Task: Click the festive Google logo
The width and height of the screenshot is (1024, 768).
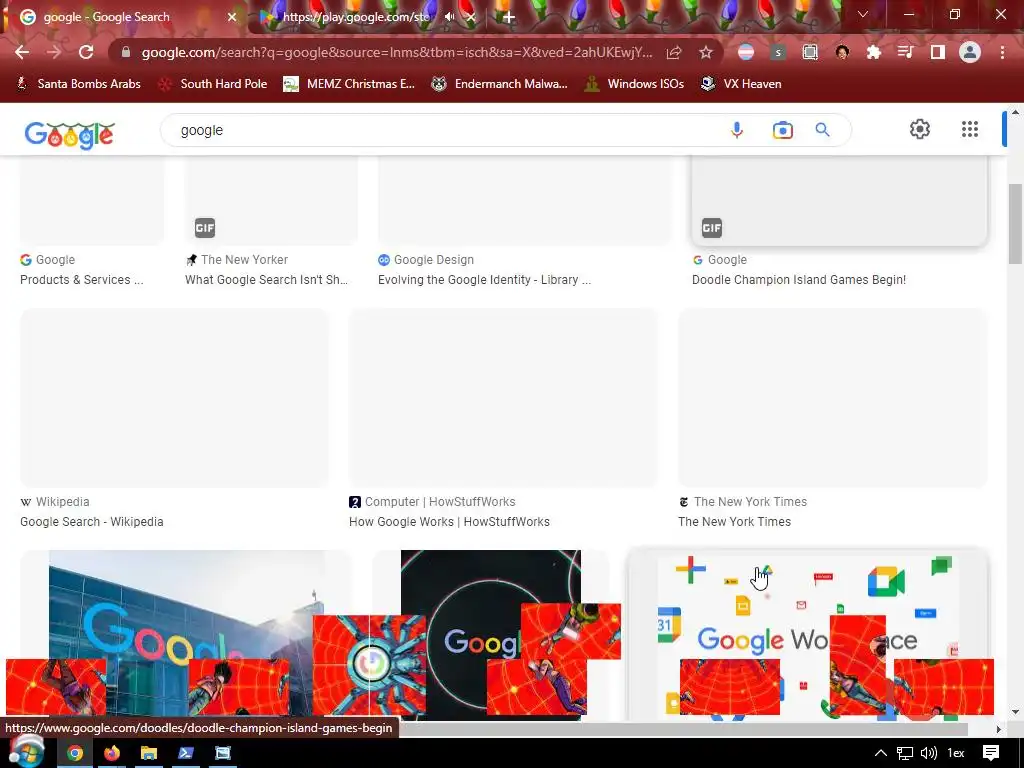Action: pyautogui.click(x=69, y=135)
